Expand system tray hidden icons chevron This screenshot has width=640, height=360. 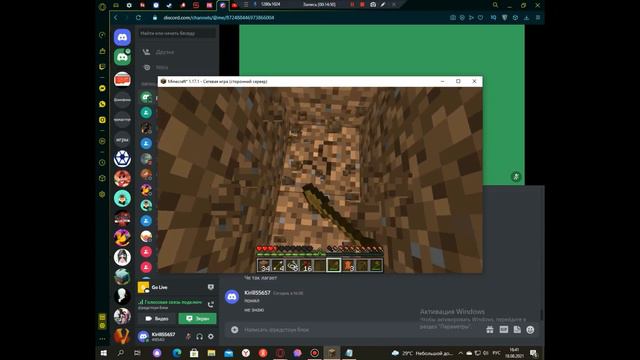460,353
